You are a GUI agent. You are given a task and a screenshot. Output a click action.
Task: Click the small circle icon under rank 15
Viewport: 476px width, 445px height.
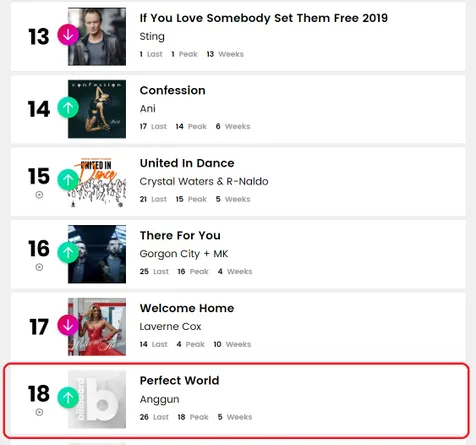pos(39,195)
